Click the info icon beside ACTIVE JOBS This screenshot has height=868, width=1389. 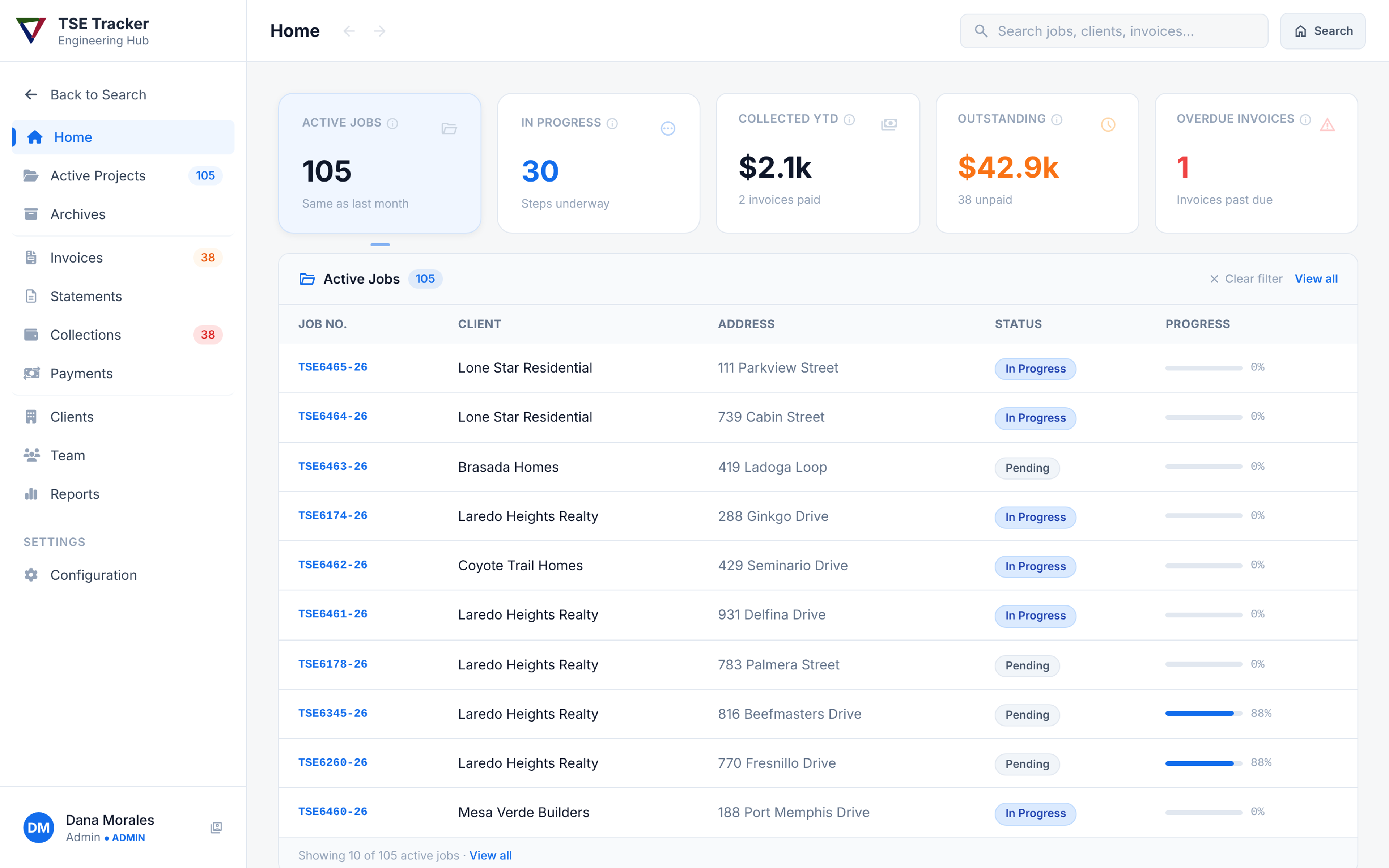click(392, 123)
